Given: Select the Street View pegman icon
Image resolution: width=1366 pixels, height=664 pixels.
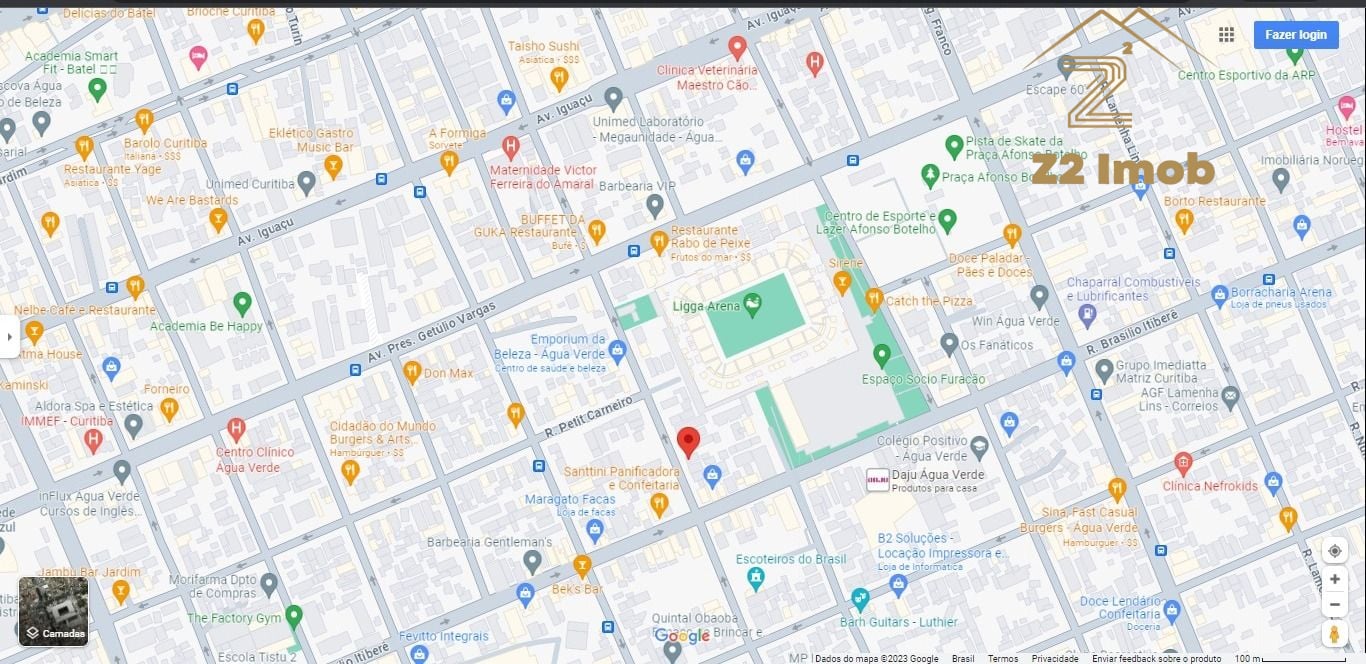Looking at the screenshot, I should click(1334, 634).
